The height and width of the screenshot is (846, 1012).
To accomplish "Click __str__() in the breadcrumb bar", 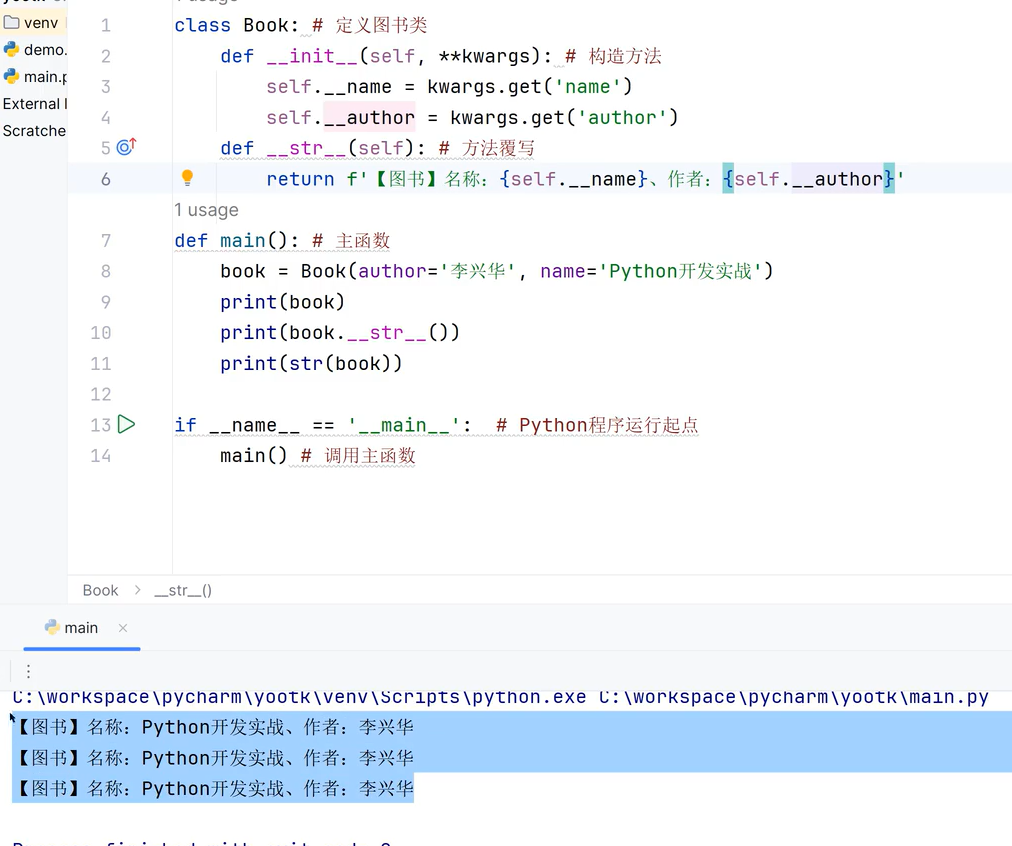I will coord(183,590).
